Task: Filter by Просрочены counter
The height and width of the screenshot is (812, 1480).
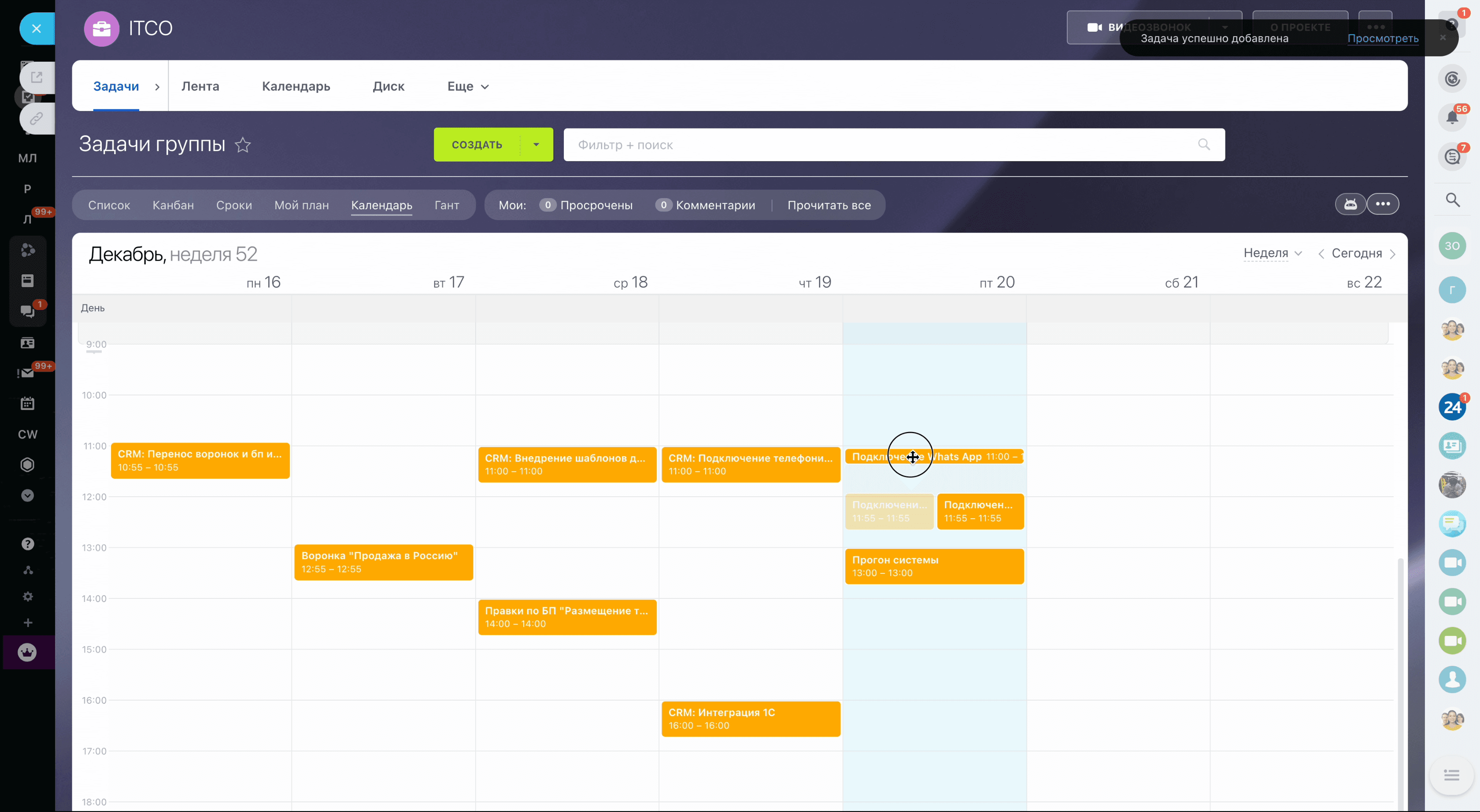Action: click(x=586, y=205)
